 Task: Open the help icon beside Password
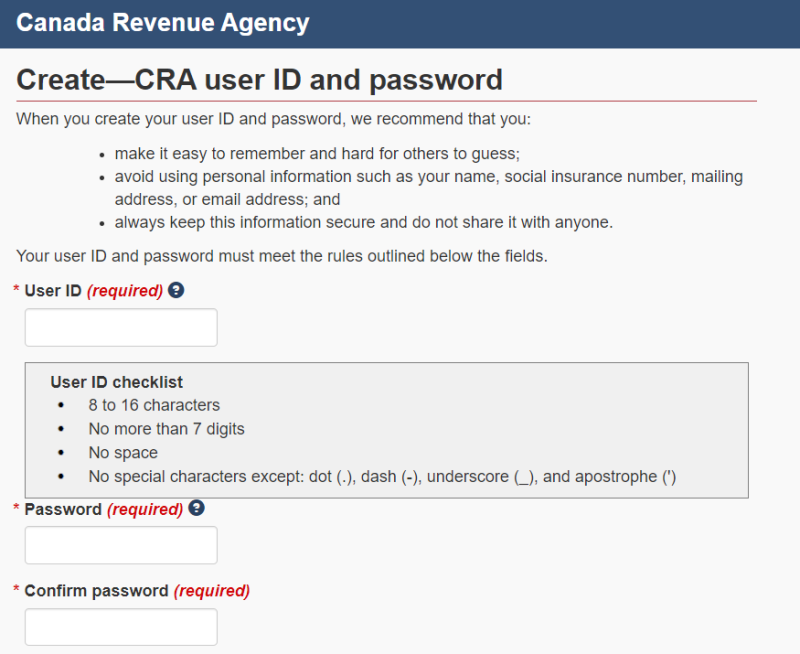tap(196, 508)
